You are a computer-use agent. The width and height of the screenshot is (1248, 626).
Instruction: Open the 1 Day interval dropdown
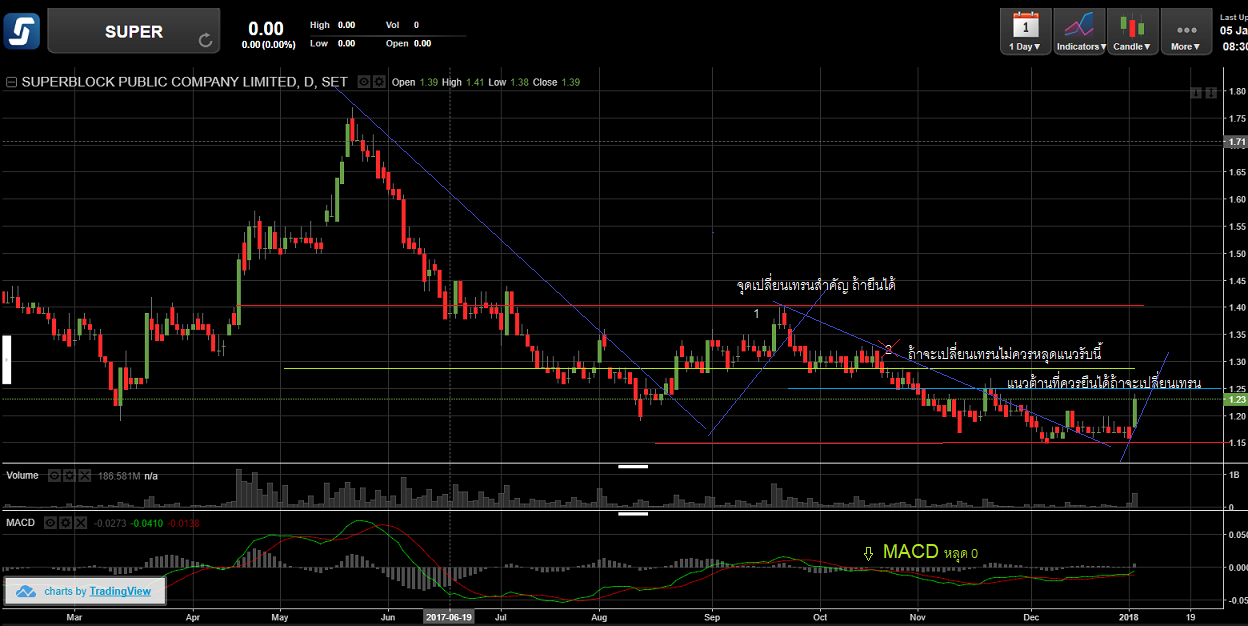(1025, 31)
